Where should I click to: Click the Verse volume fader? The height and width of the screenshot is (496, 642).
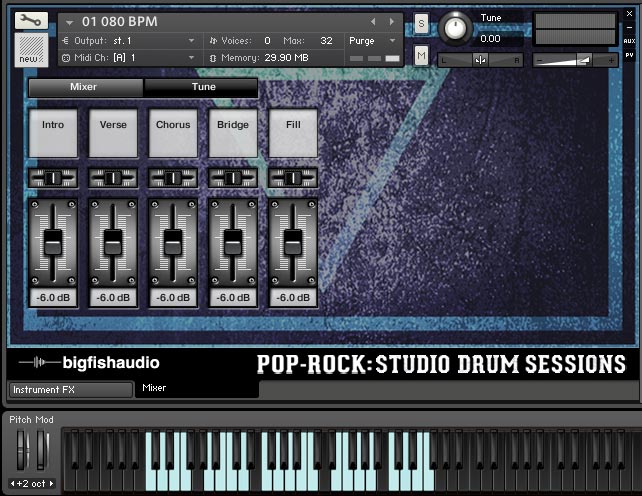[113, 242]
